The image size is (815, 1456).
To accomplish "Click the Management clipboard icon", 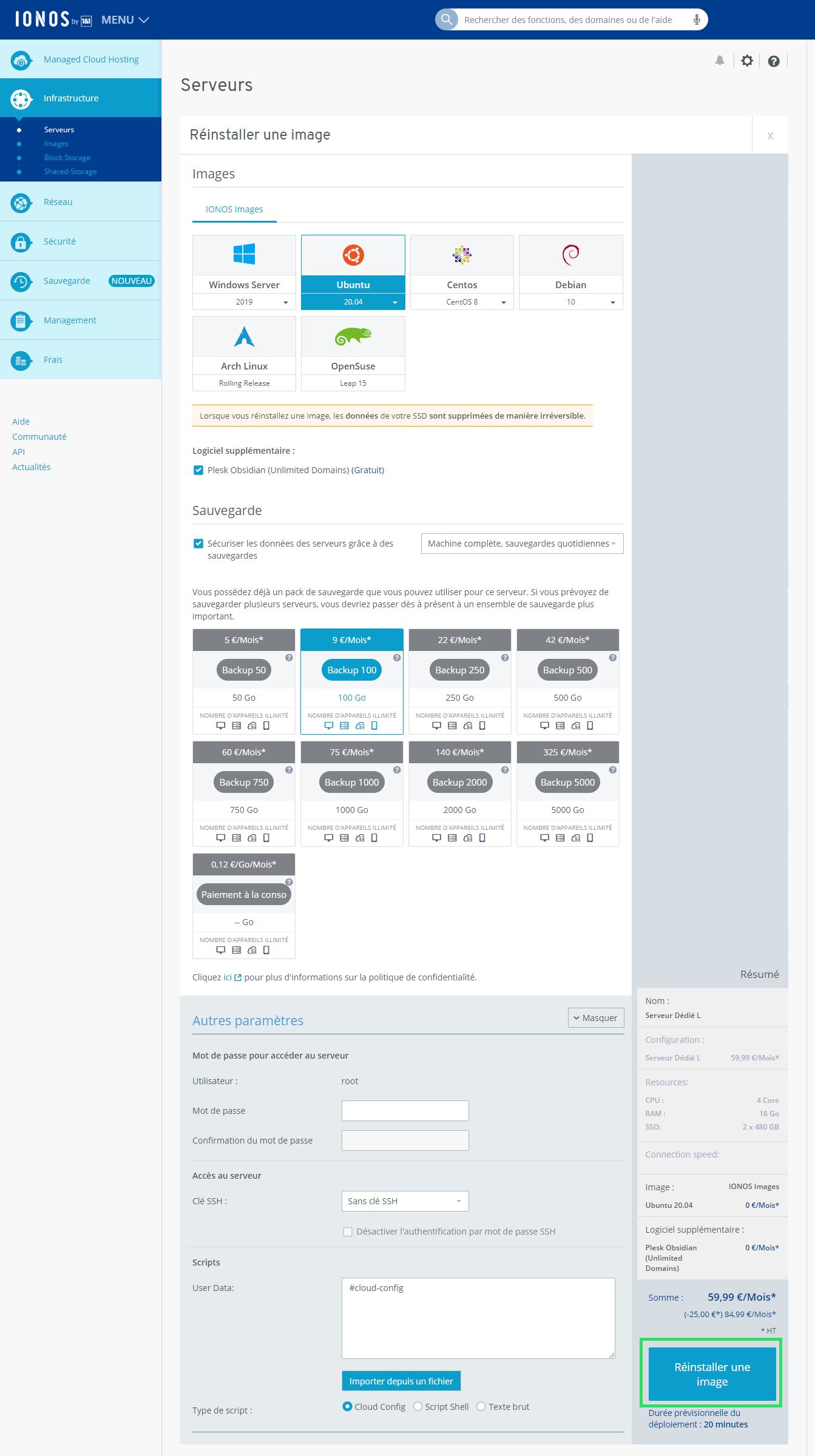I will [21, 321].
